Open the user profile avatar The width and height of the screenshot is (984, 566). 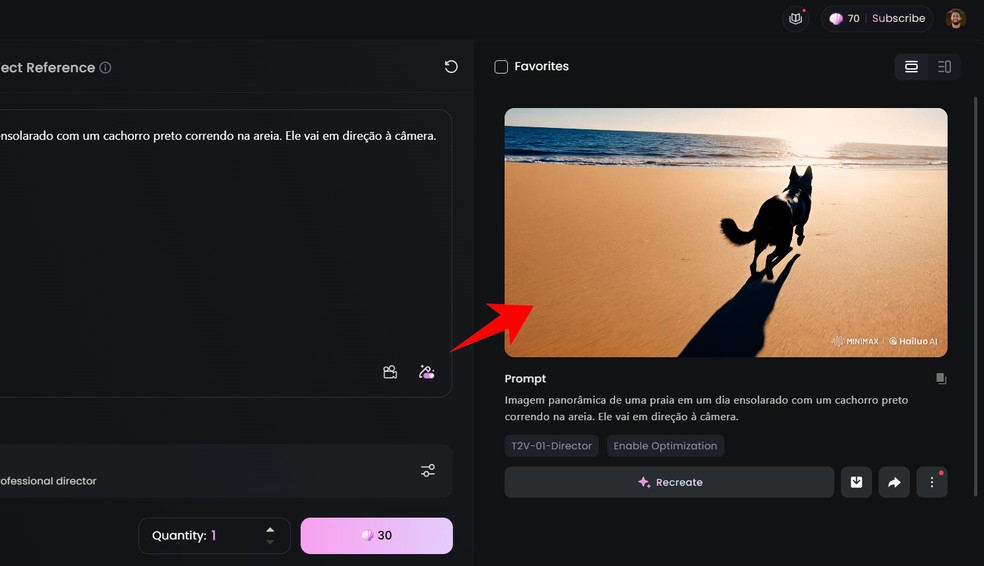[956, 19]
